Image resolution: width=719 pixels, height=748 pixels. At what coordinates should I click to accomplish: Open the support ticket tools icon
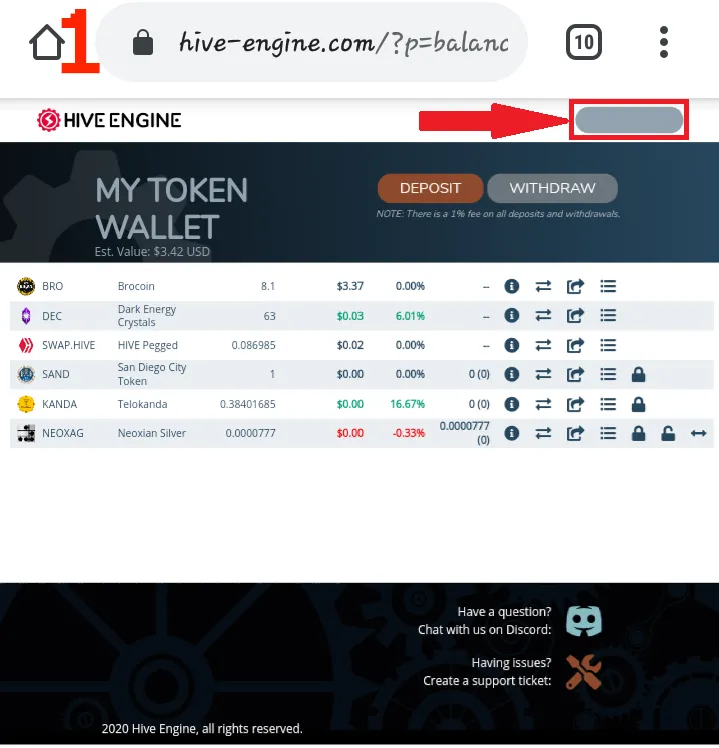point(584,672)
